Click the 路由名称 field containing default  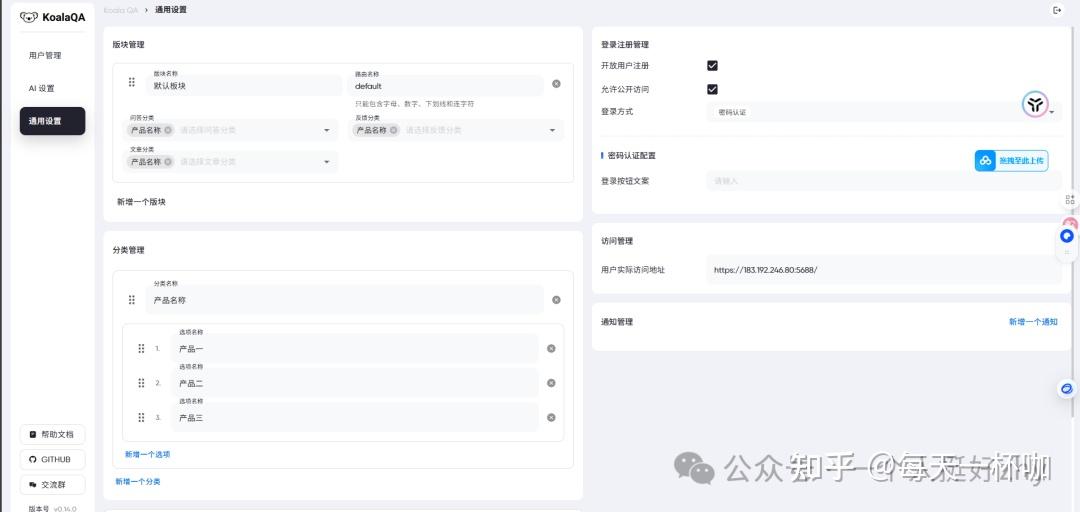tap(446, 85)
